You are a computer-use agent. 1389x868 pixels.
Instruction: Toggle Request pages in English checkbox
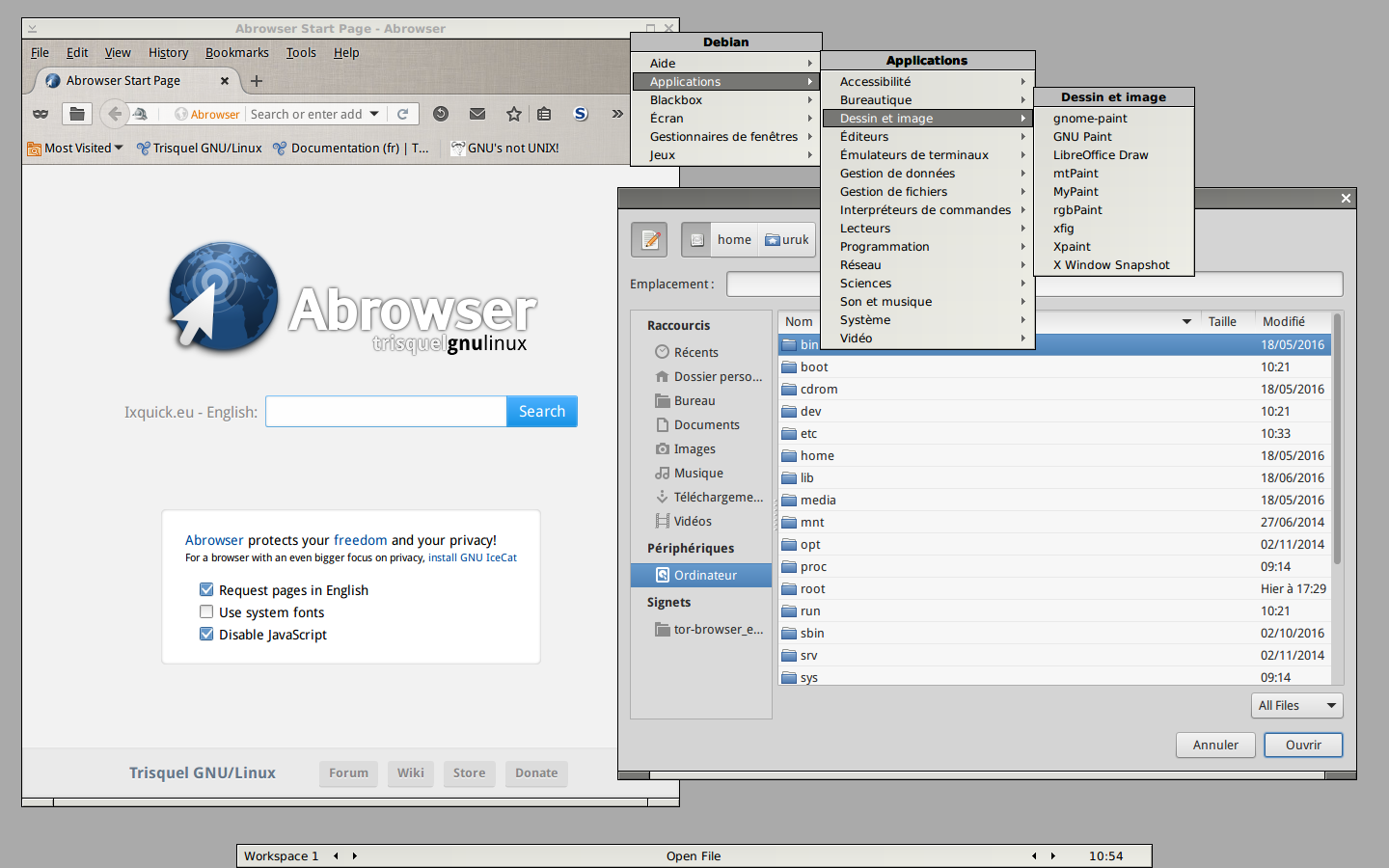206,589
